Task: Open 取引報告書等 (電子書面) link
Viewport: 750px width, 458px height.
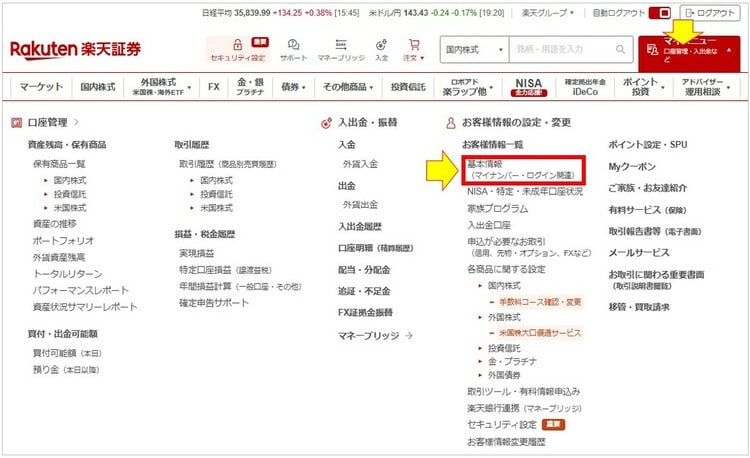Action: (x=655, y=231)
